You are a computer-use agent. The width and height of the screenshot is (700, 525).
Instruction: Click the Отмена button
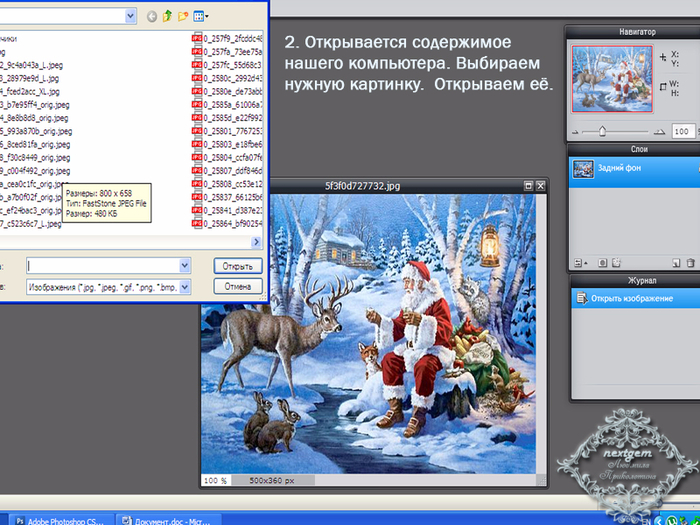(238, 287)
